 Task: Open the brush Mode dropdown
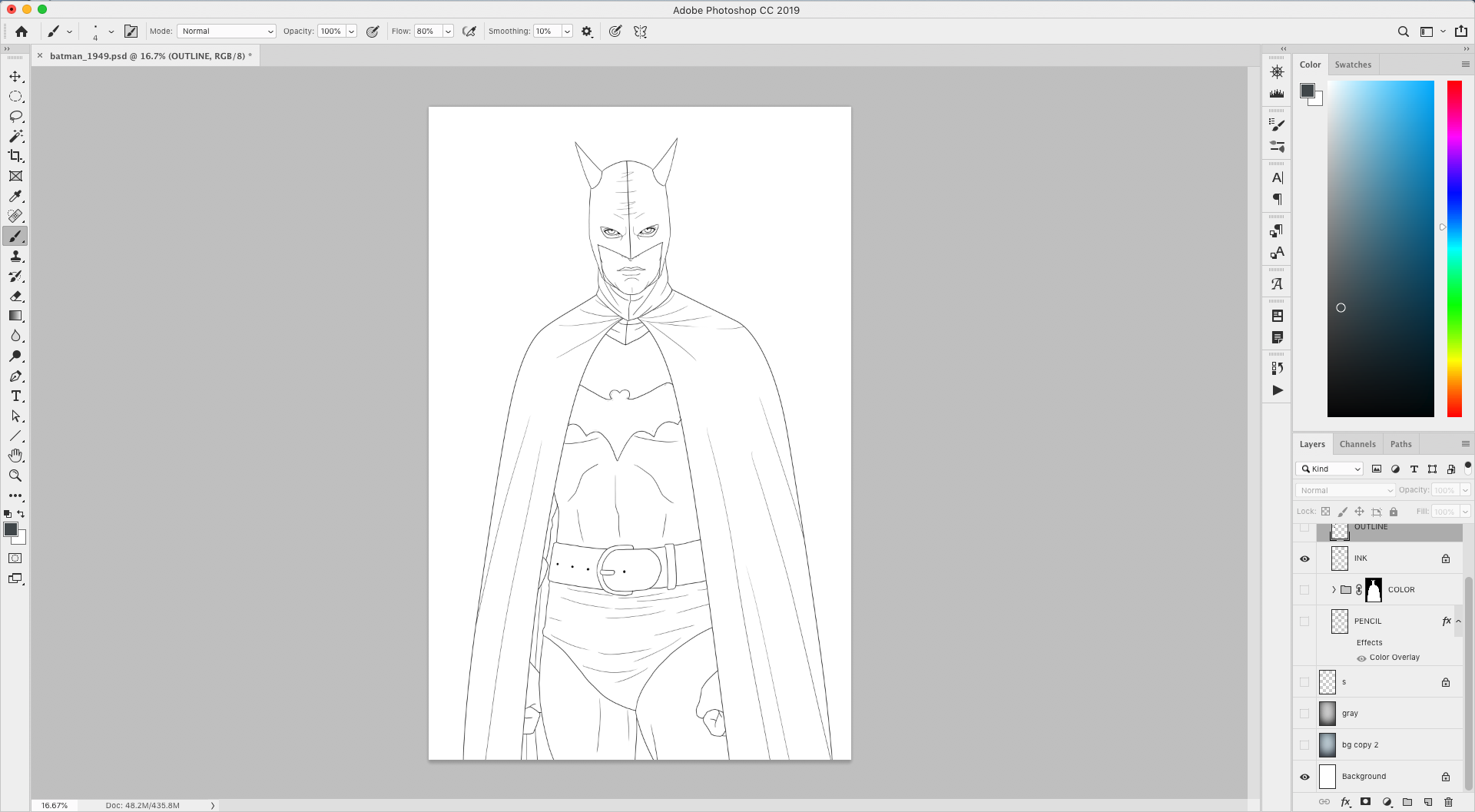(x=227, y=31)
